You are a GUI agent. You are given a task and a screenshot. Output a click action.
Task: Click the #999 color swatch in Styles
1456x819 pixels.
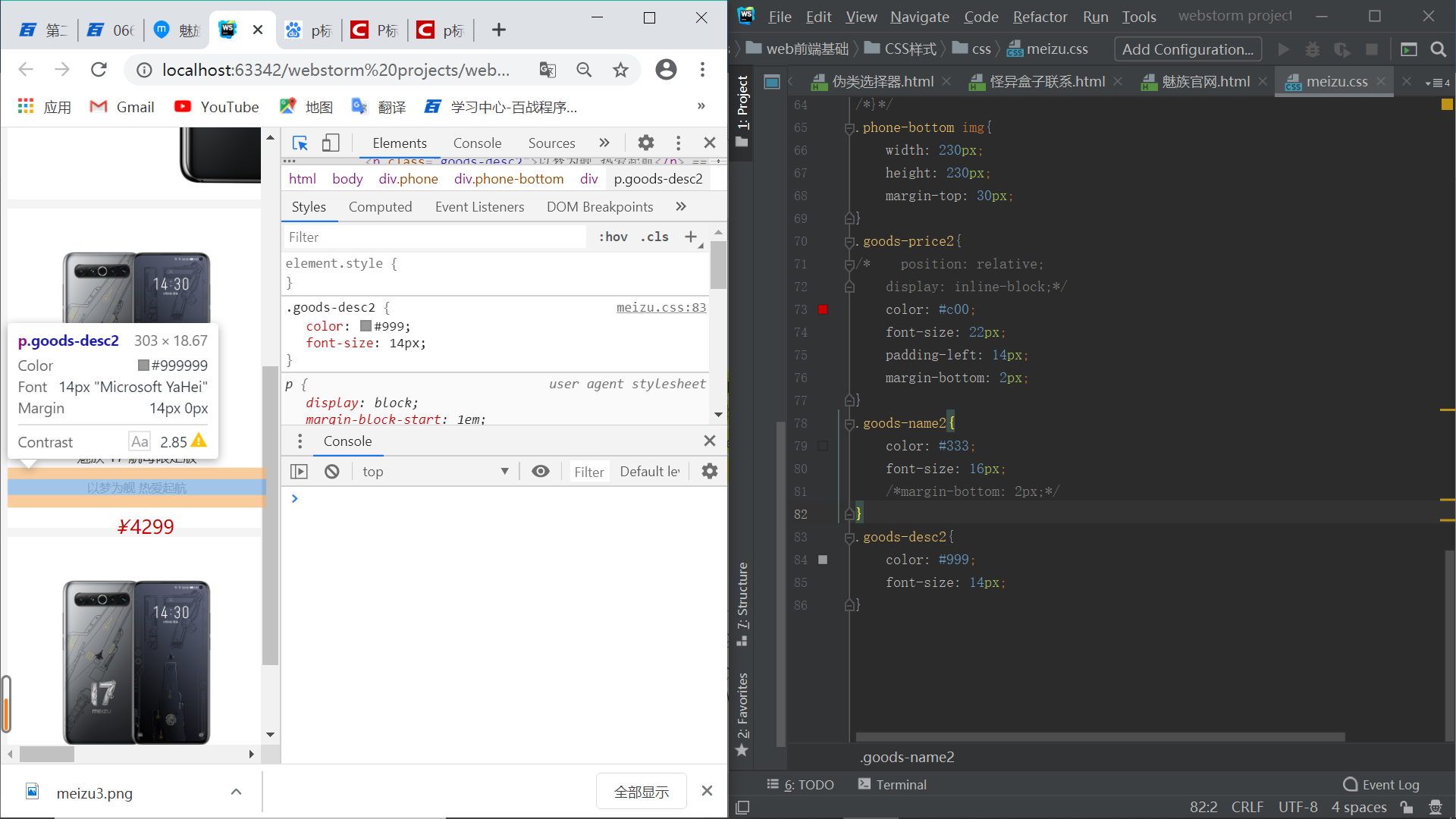click(366, 326)
